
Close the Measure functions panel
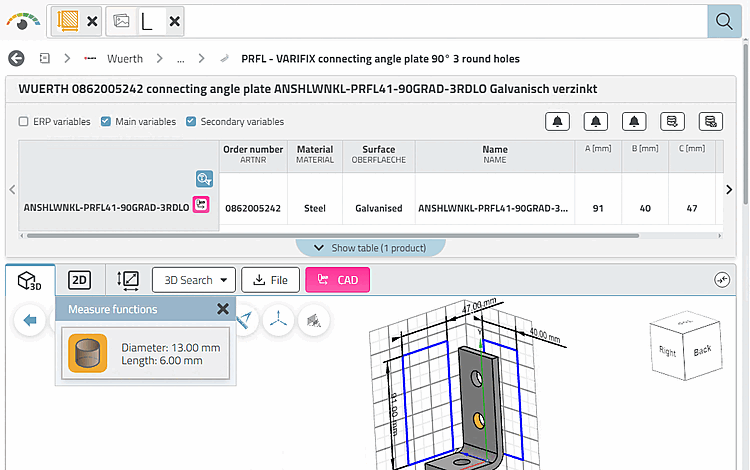click(222, 309)
